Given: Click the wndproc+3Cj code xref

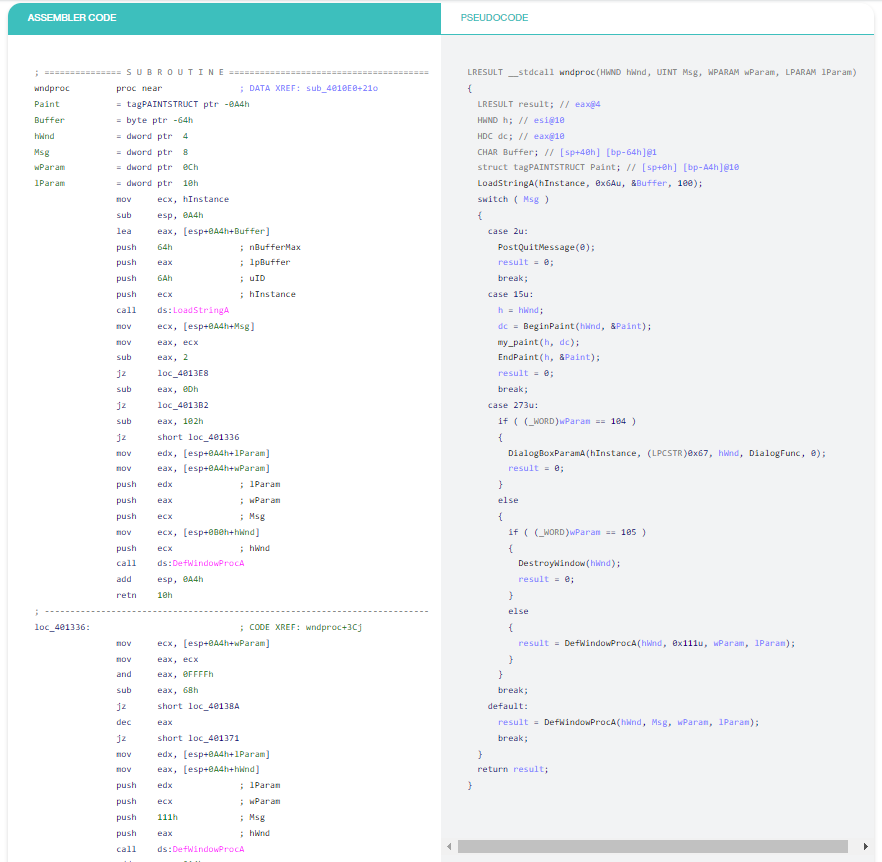Looking at the screenshot, I should coord(334,627).
